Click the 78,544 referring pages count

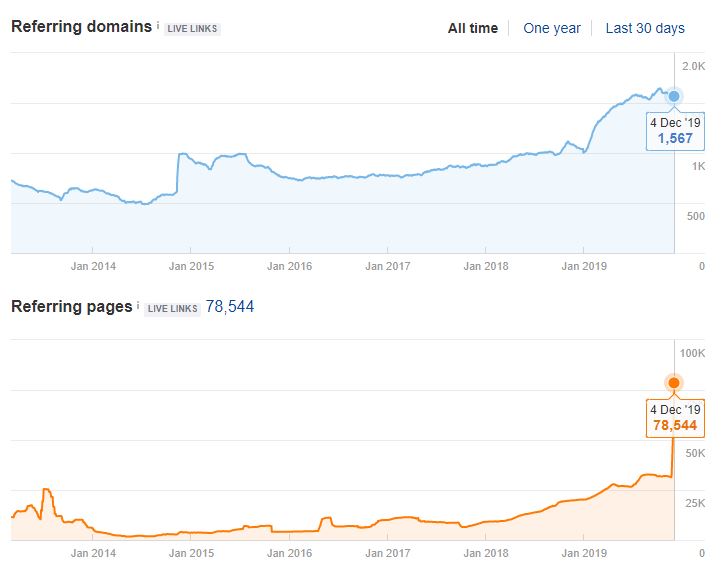tap(230, 307)
